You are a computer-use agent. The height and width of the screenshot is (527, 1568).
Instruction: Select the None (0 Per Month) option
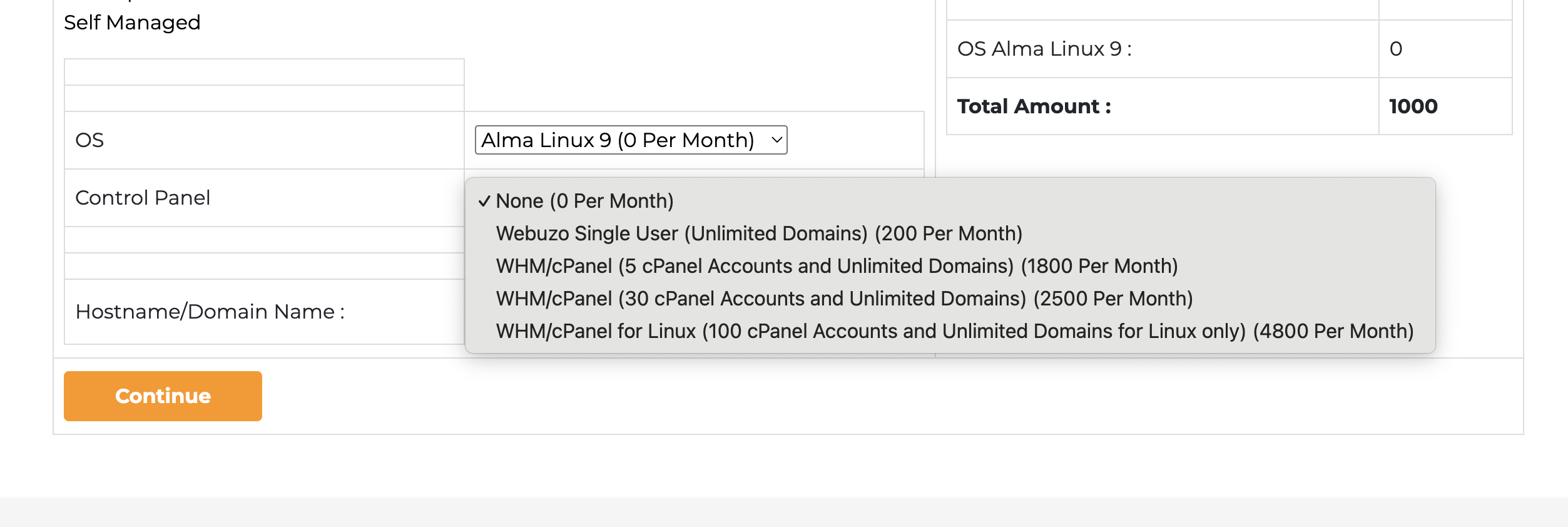584,201
